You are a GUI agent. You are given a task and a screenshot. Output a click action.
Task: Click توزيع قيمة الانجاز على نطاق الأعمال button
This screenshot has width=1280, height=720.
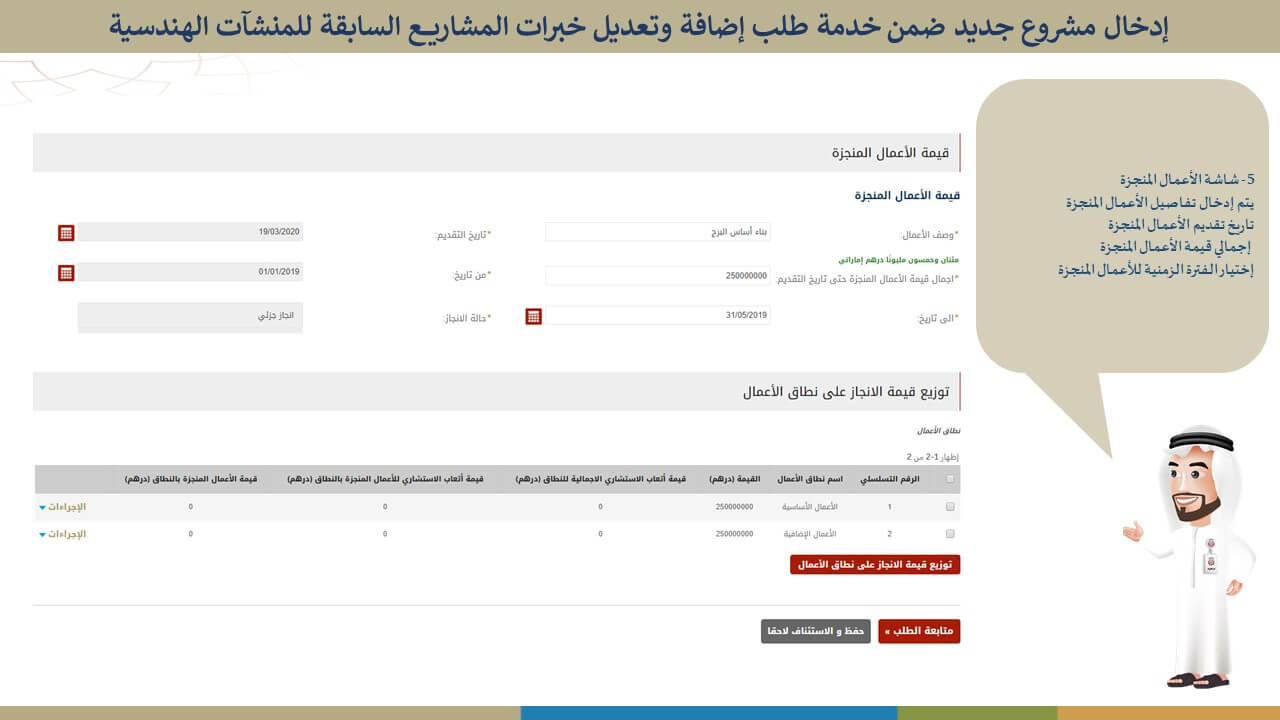(x=874, y=565)
